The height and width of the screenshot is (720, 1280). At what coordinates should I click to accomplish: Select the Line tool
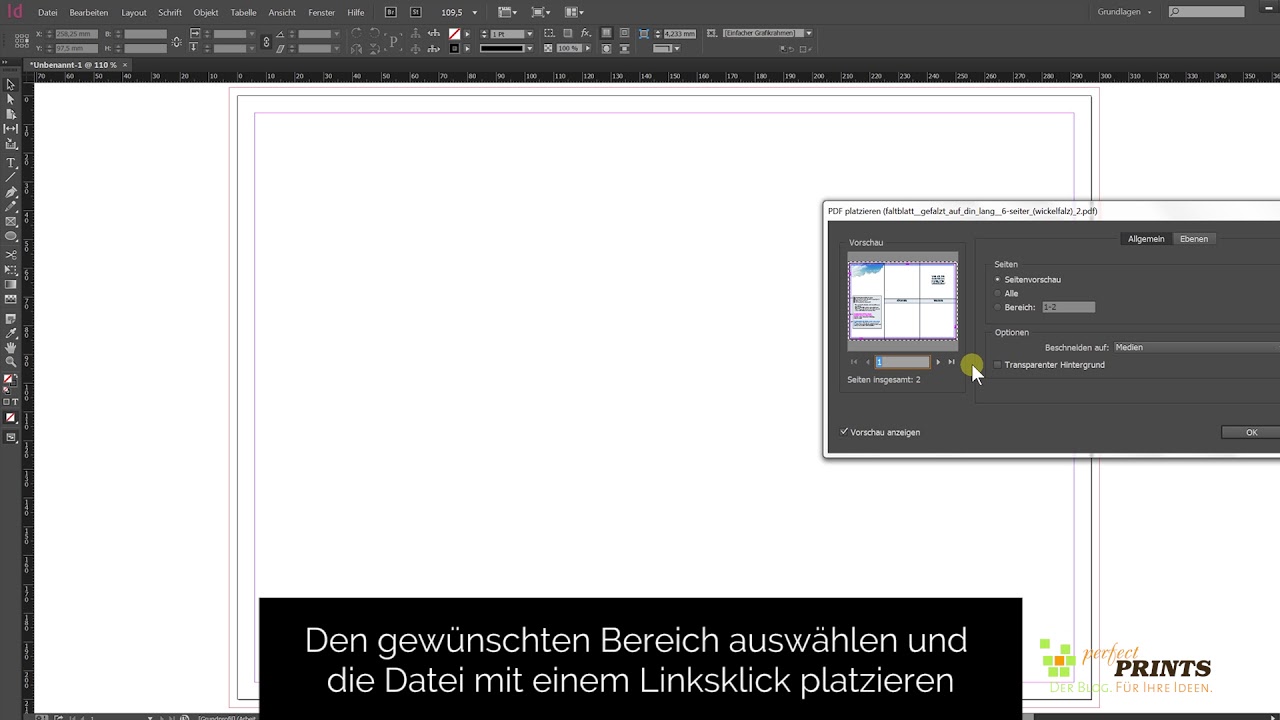pos(11,177)
